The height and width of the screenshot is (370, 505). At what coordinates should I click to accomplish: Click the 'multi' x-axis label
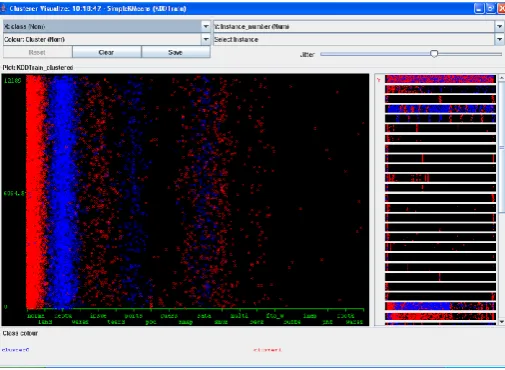(239, 316)
